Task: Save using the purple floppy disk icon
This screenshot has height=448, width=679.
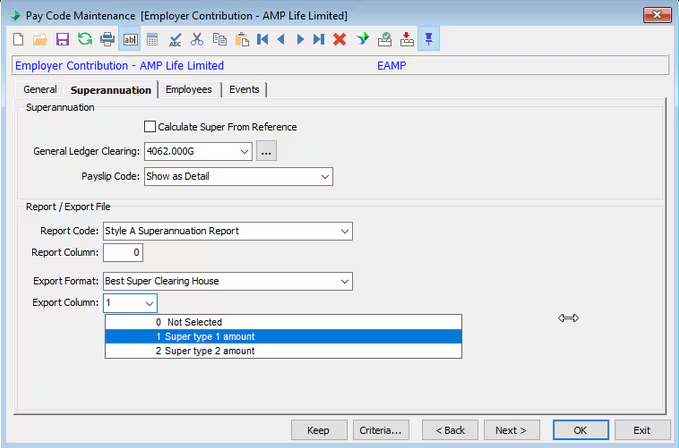Action: click(62, 39)
